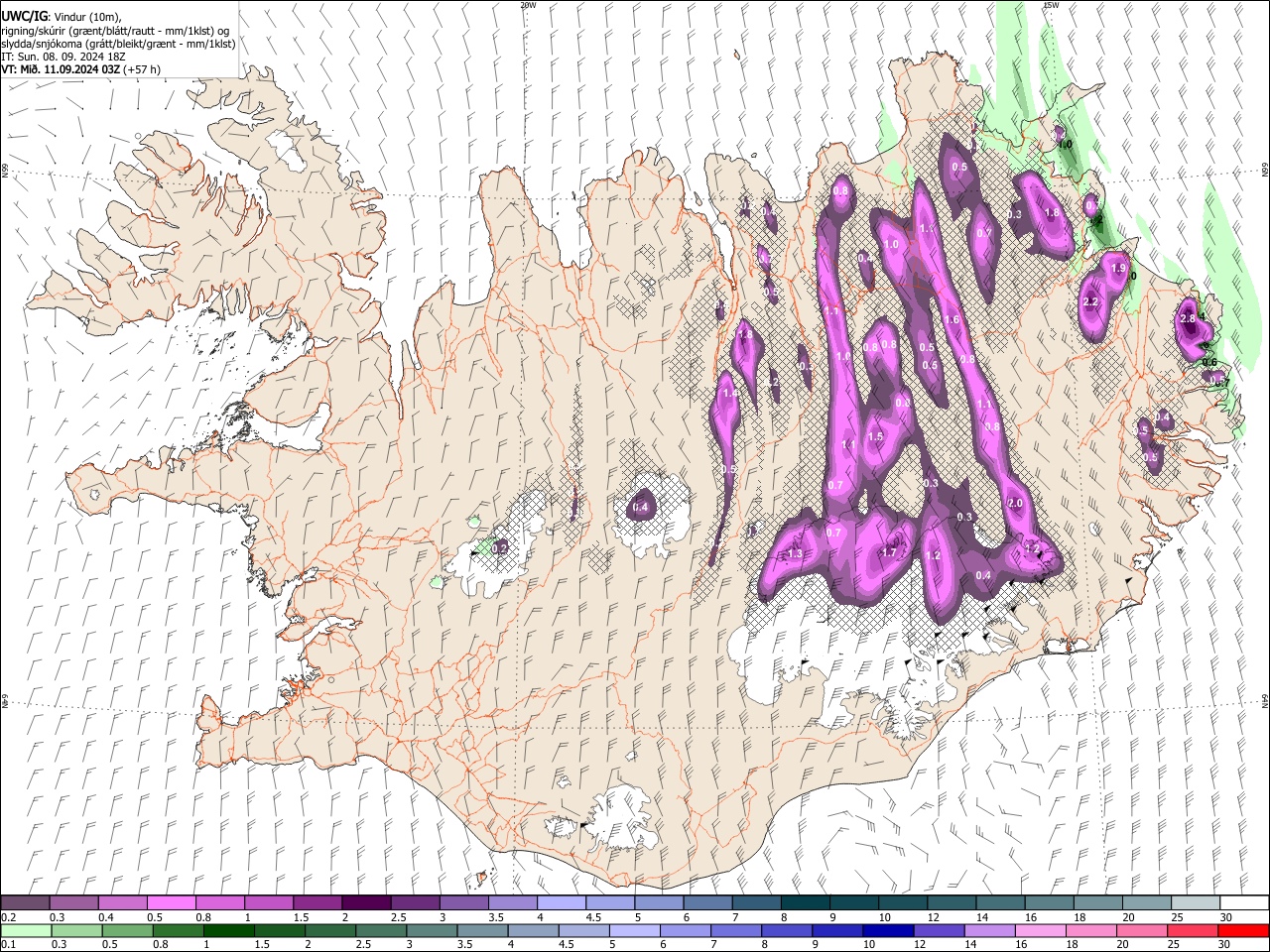Click the "20W" longitude label at top

click(528, 5)
